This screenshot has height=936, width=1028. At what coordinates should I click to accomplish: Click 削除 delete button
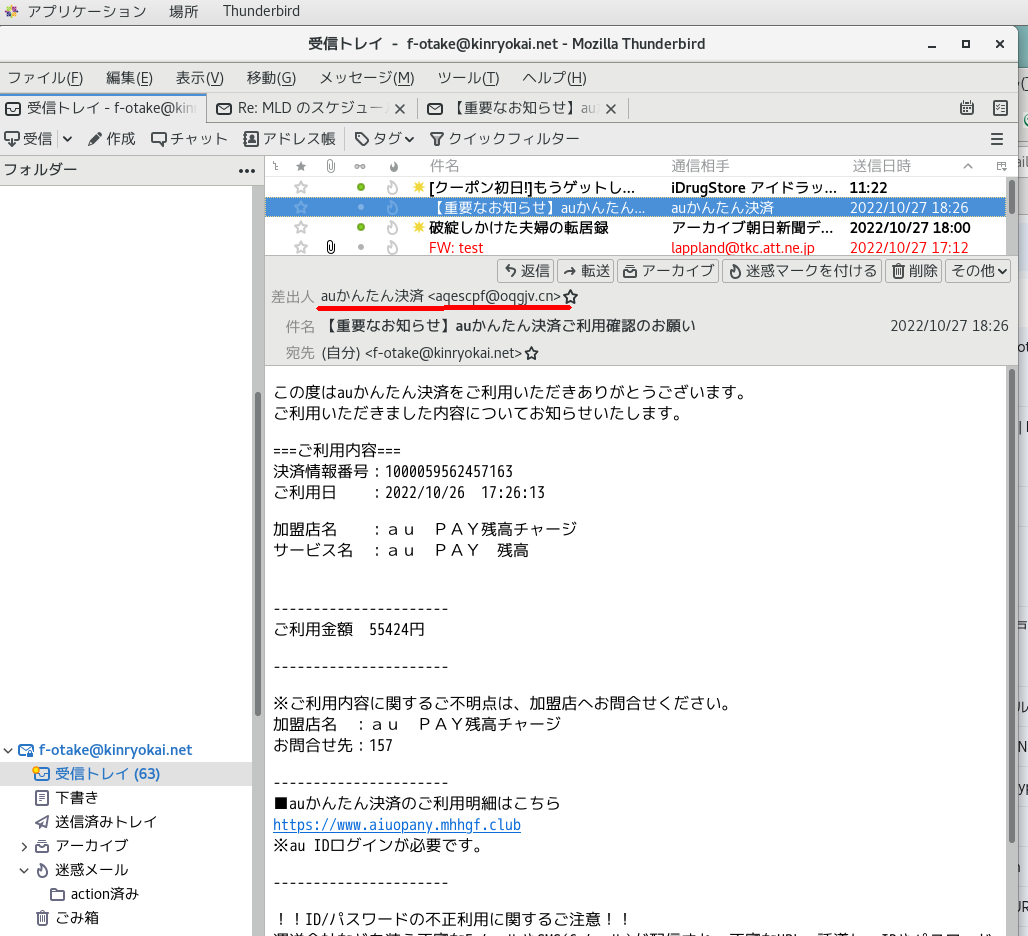point(914,271)
